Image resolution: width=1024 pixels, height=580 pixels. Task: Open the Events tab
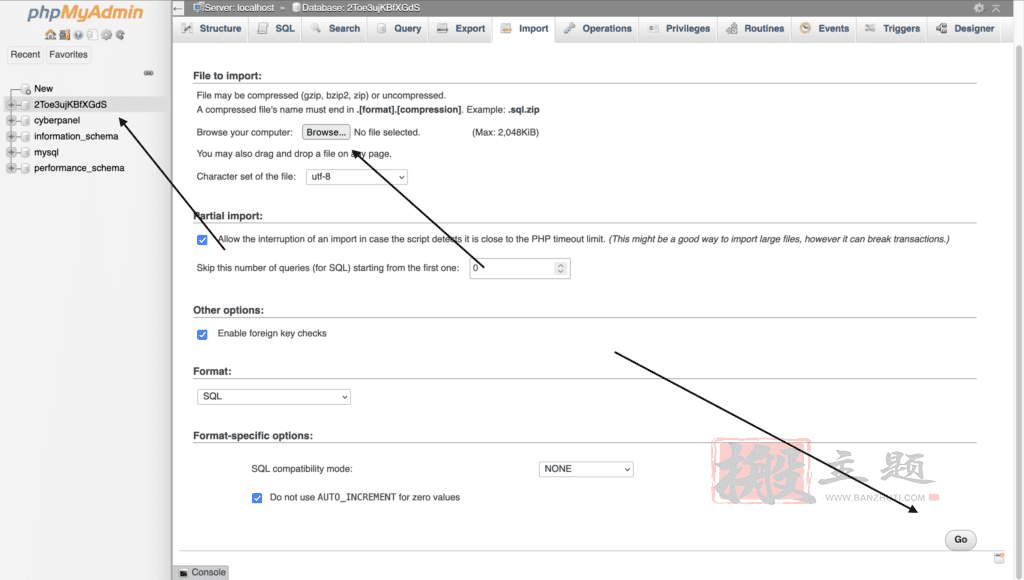(x=824, y=29)
